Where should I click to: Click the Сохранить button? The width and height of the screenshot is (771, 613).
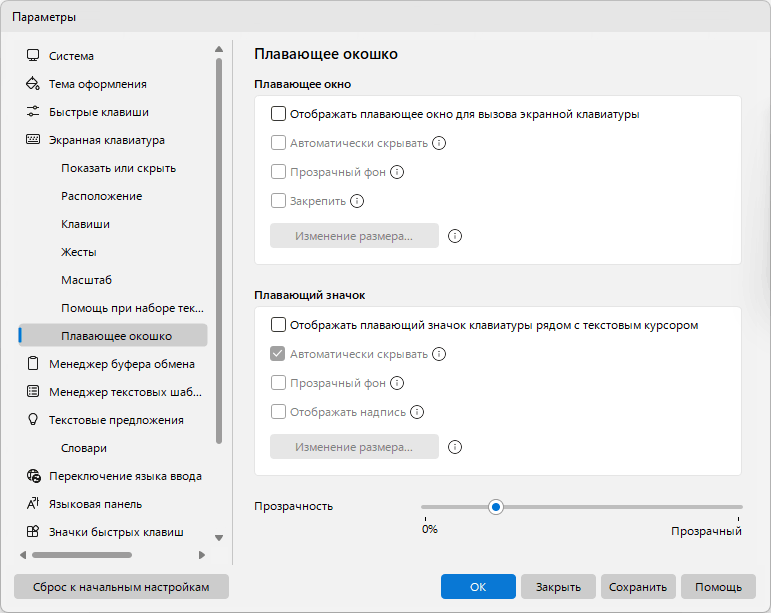[638, 586]
